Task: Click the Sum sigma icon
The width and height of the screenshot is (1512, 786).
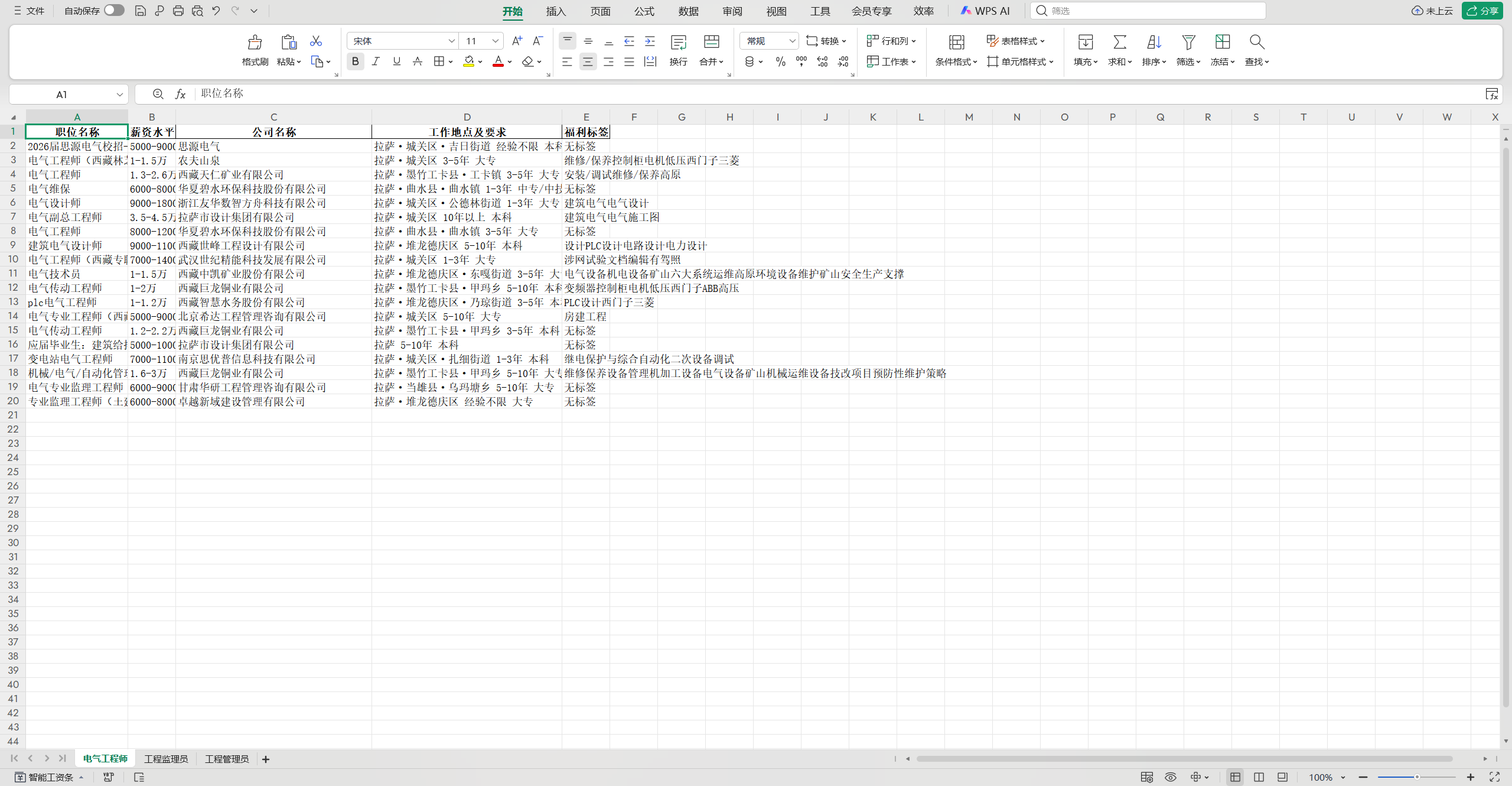Action: pyautogui.click(x=1119, y=42)
